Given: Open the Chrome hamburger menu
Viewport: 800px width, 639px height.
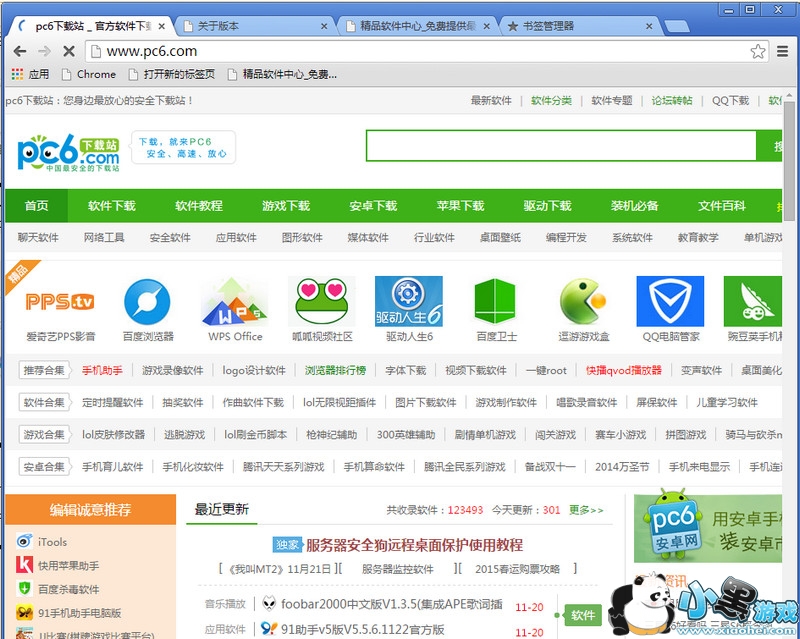Looking at the screenshot, I should [783, 51].
